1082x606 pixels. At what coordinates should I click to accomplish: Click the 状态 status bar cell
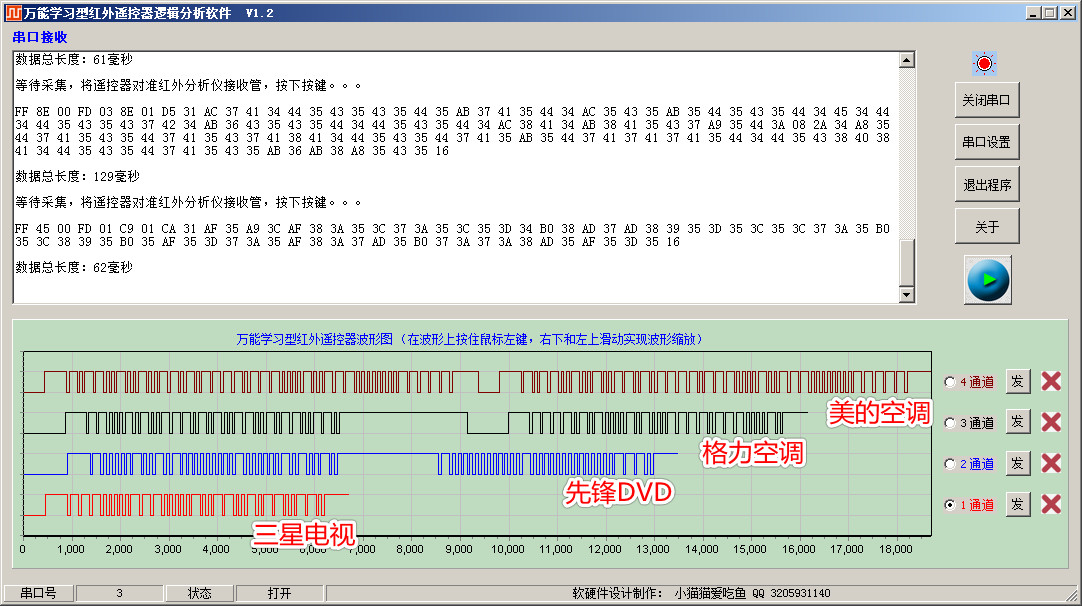[x=199, y=593]
